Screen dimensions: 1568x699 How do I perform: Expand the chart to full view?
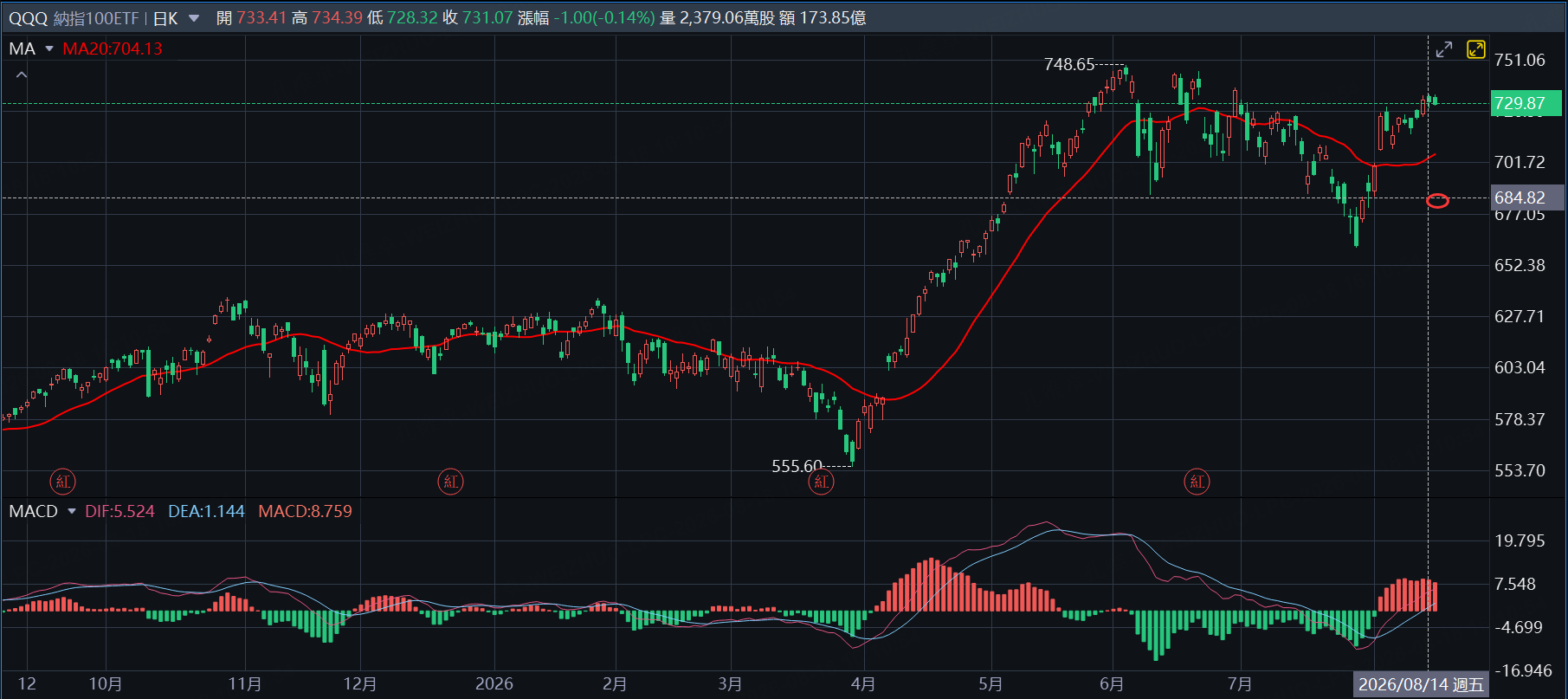pyautogui.click(x=1444, y=49)
